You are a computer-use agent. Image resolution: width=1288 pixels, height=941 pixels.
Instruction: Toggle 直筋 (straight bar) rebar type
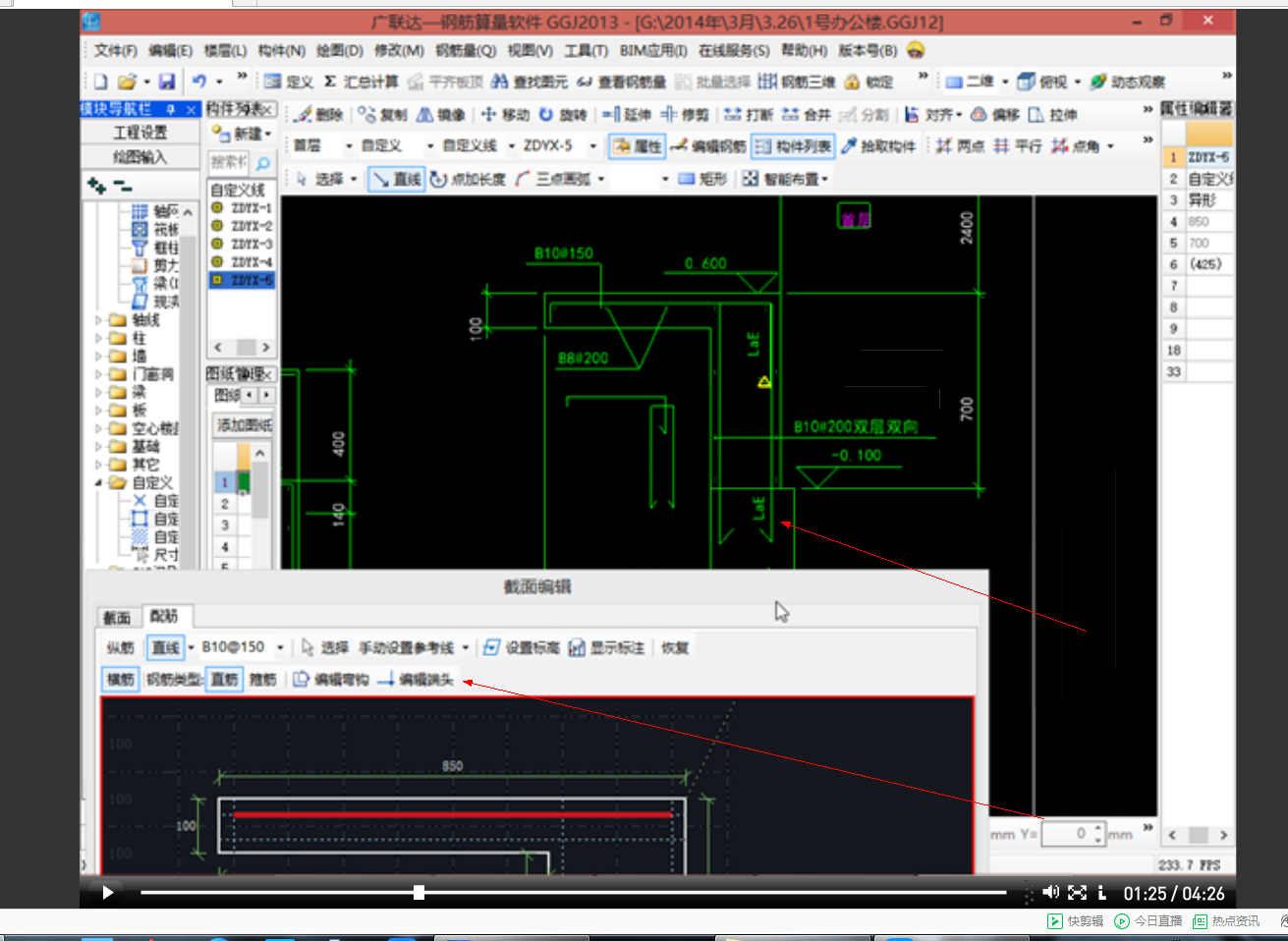[x=224, y=679]
